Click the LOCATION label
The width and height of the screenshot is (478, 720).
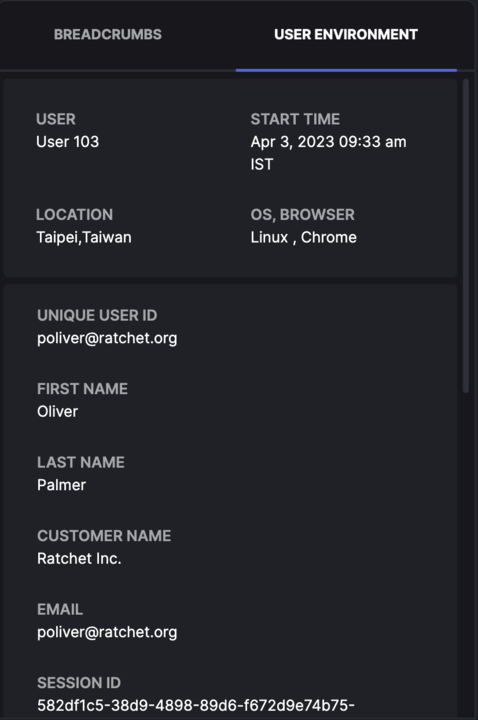tap(74, 215)
